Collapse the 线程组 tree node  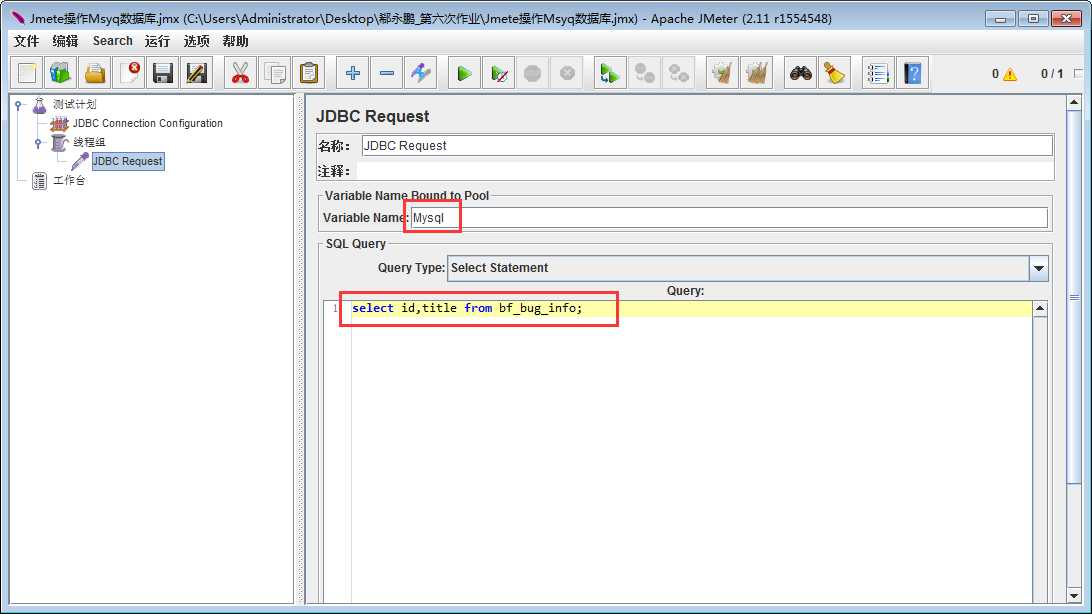(x=38, y=143)
